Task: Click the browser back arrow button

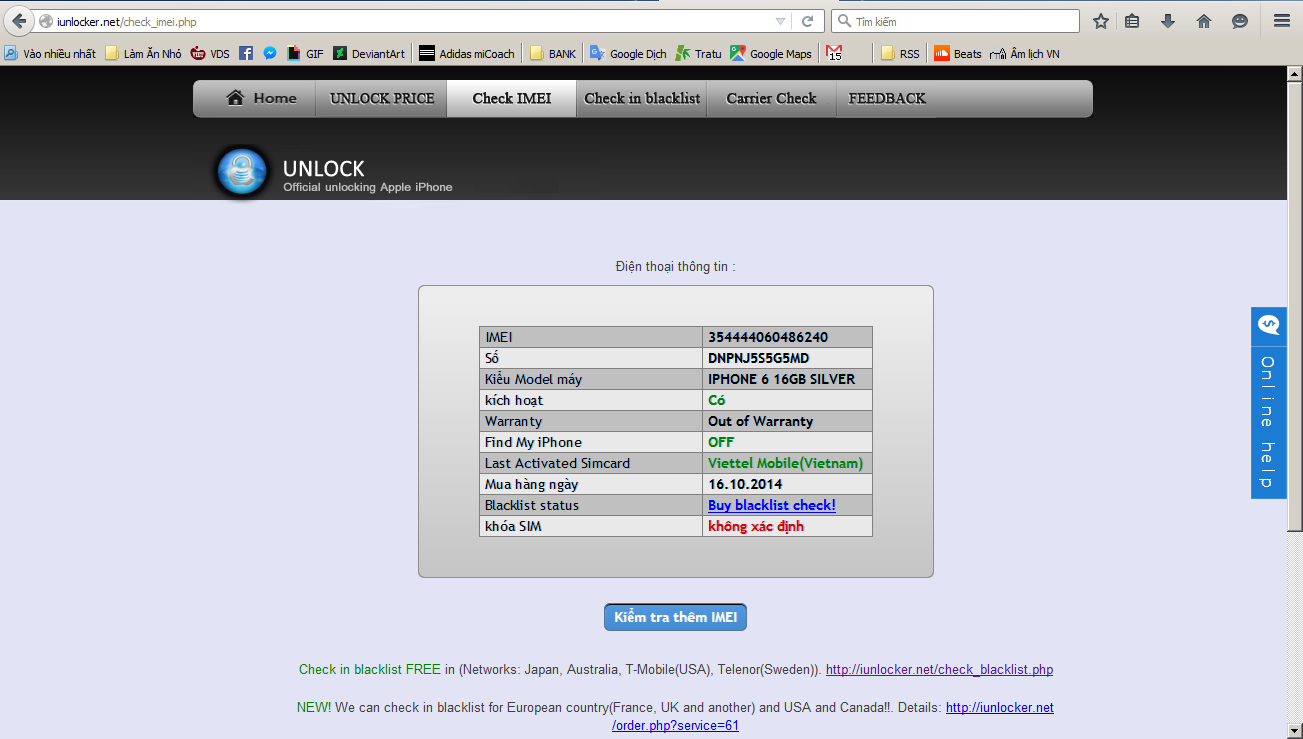Action: pyautogui.click(x=19, y=21)
